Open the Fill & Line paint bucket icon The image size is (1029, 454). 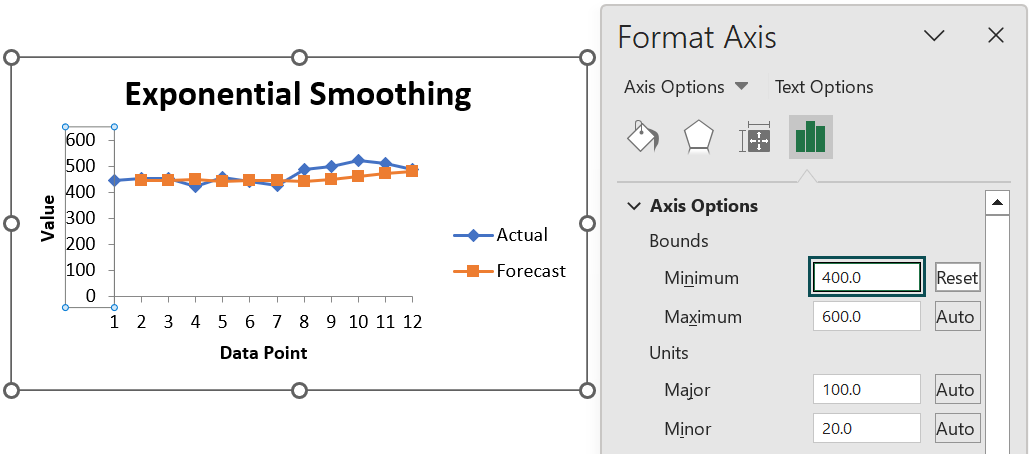pyautogui.click(x=643, y=136)
